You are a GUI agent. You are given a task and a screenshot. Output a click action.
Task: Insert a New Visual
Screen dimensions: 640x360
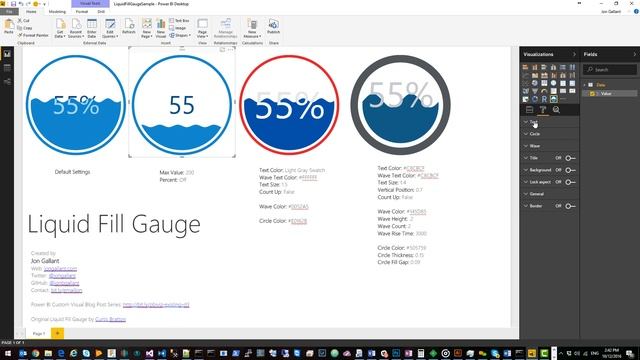[x=161, y=28]
